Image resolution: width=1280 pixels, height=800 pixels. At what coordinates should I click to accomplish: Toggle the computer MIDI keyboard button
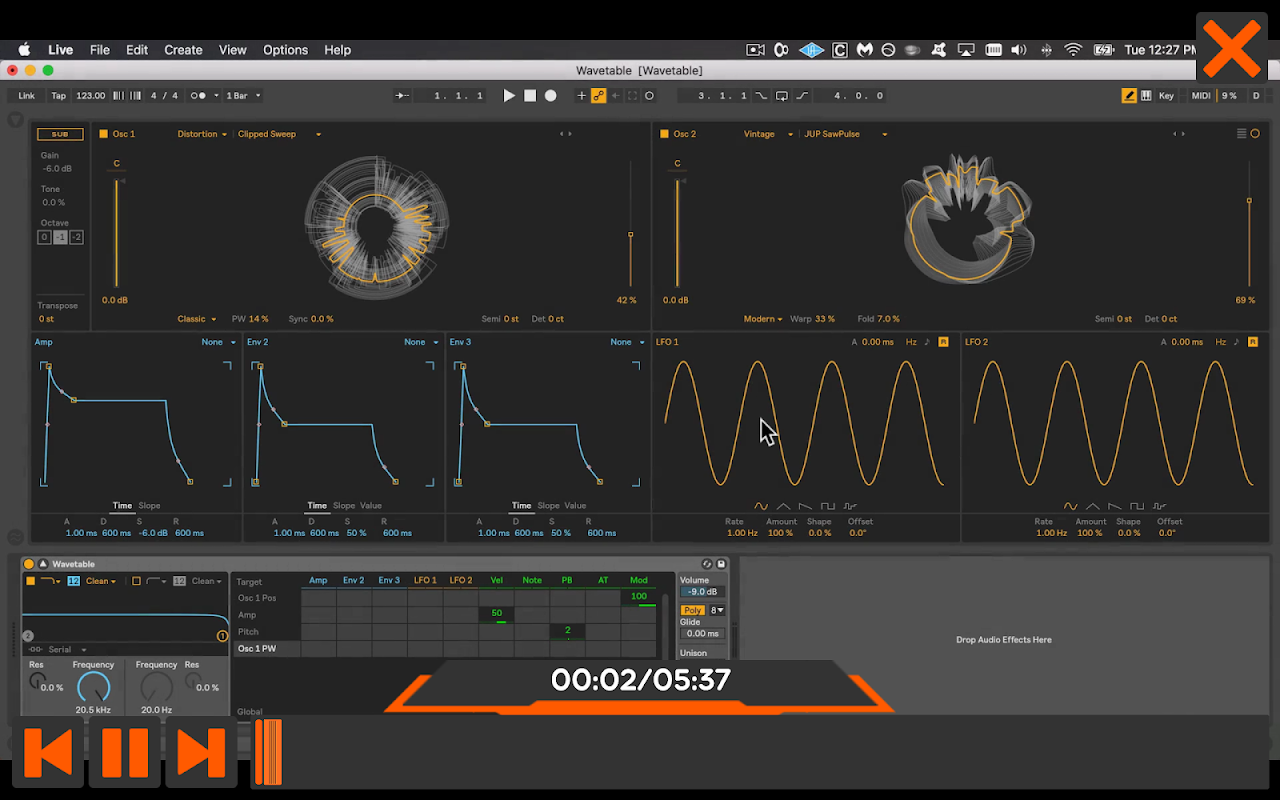click(1145, 96)
